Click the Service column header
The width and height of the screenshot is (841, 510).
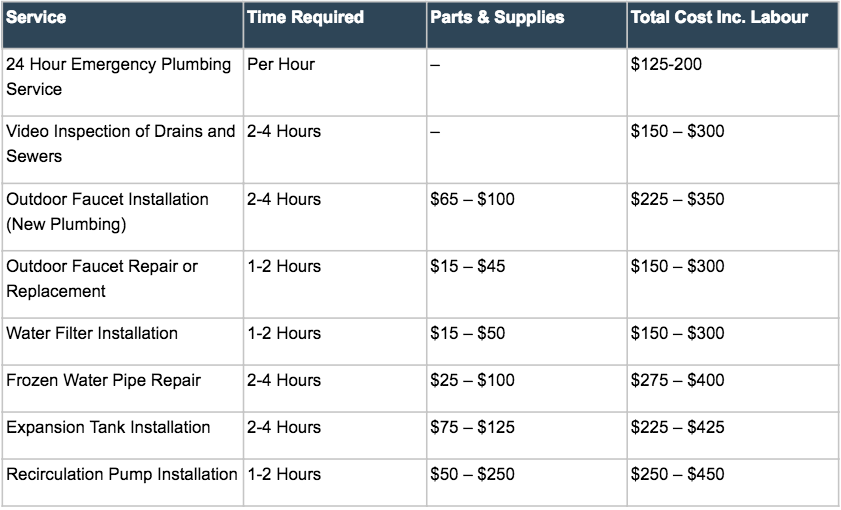[36, 18]
